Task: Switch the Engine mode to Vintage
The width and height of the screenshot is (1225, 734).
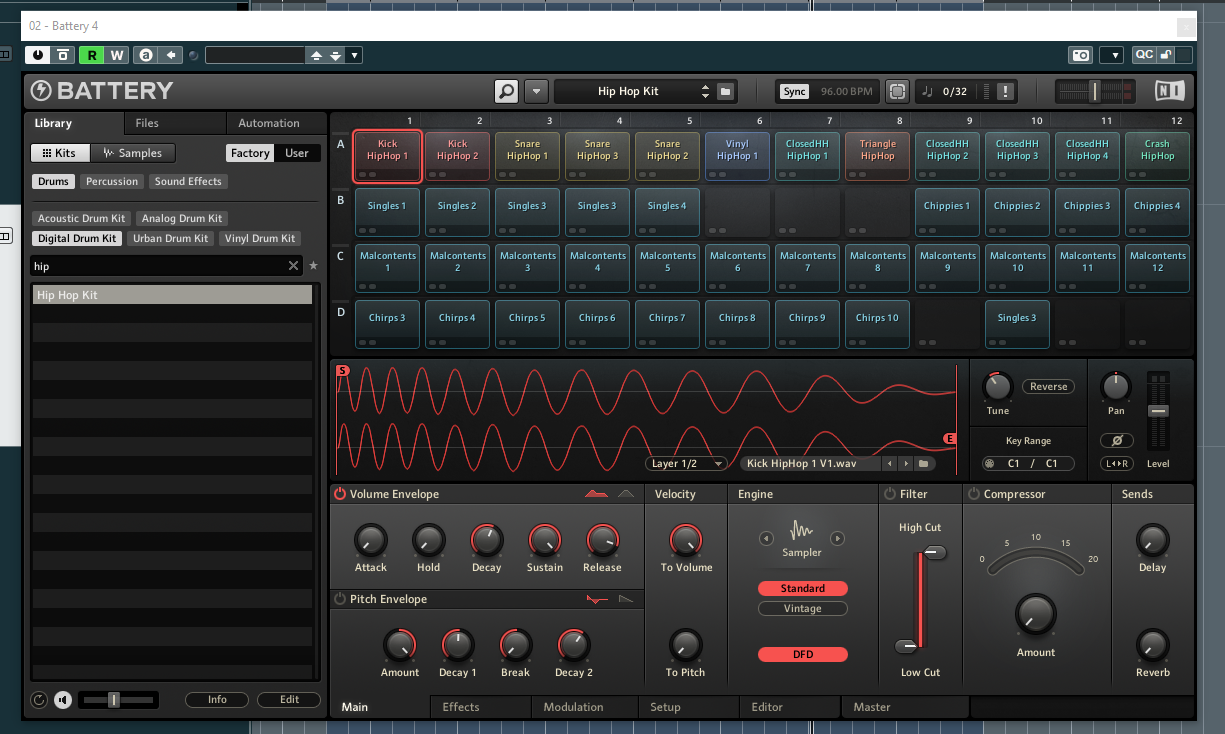Action: 802,608
